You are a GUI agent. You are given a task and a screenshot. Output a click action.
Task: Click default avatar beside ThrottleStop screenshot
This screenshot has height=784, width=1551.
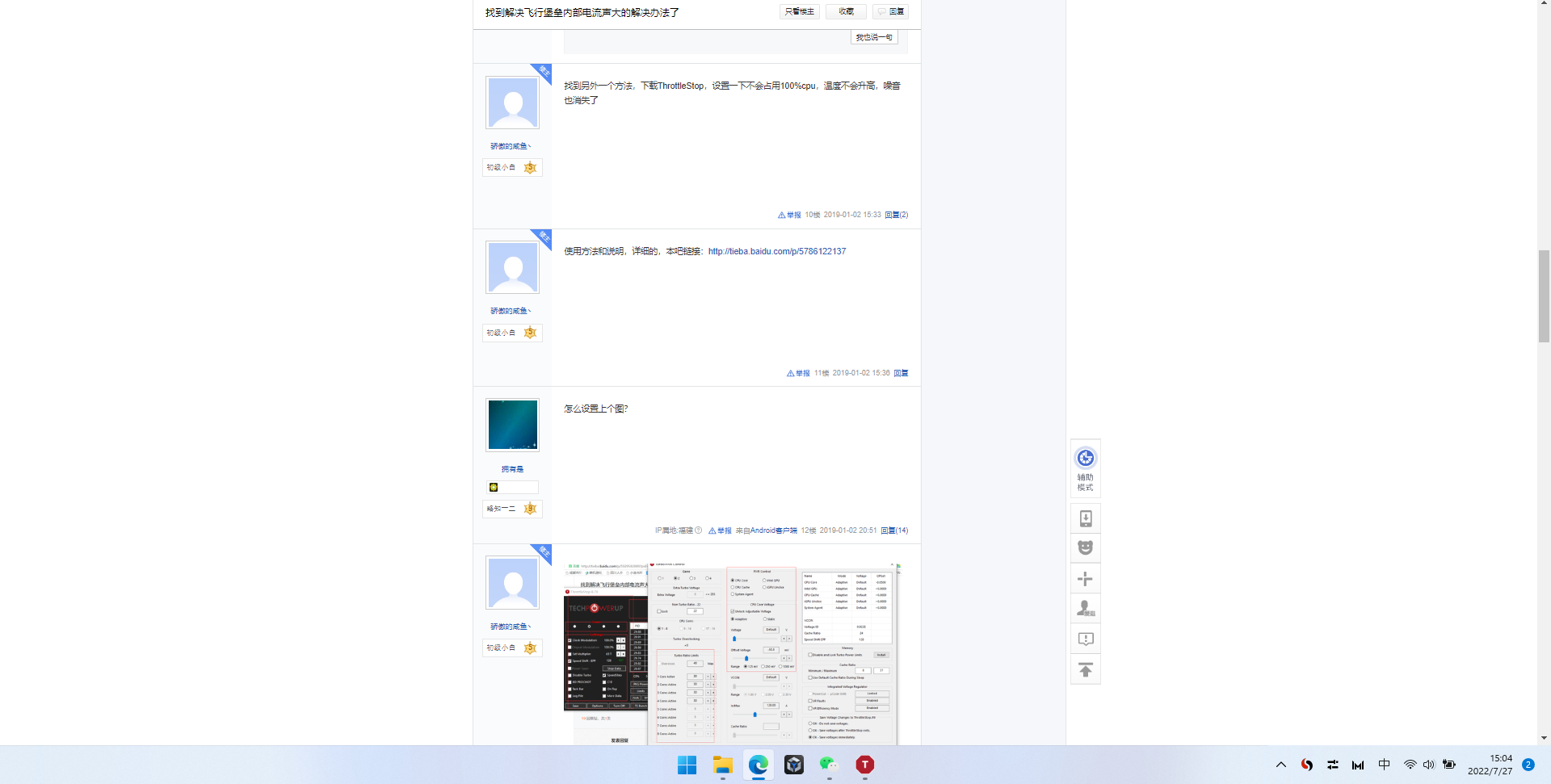(512, 582)
